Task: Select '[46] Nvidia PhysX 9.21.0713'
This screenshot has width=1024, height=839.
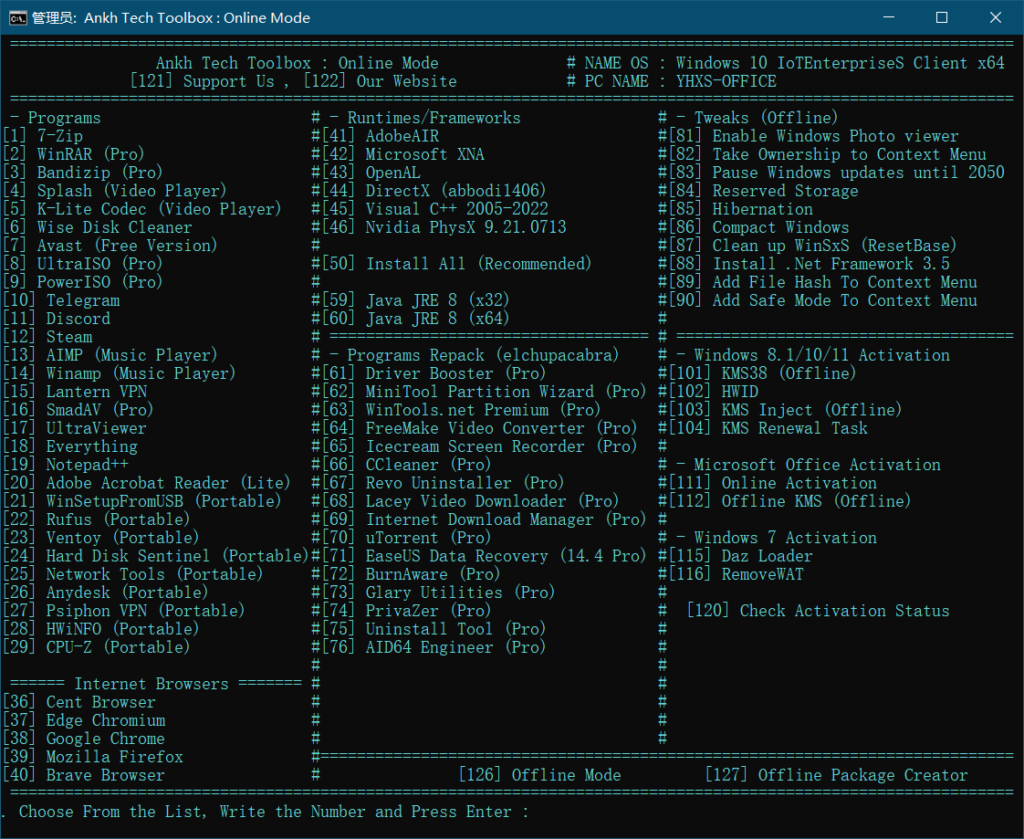Action: (443, 227)
